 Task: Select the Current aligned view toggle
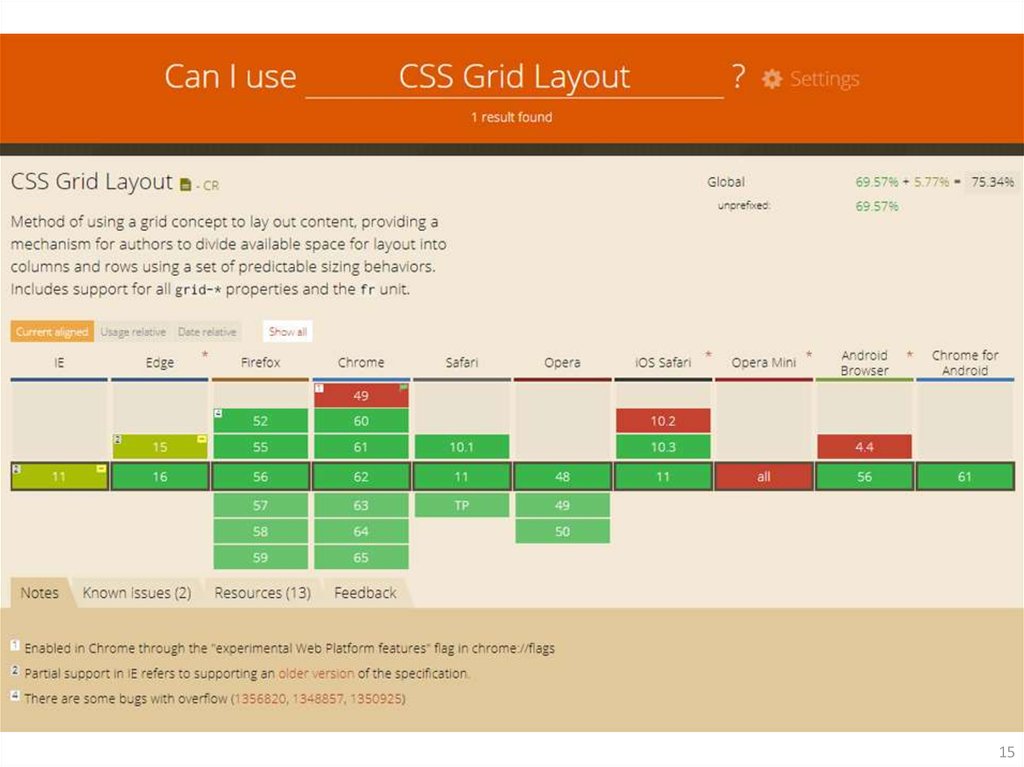[x=52, y=332]
